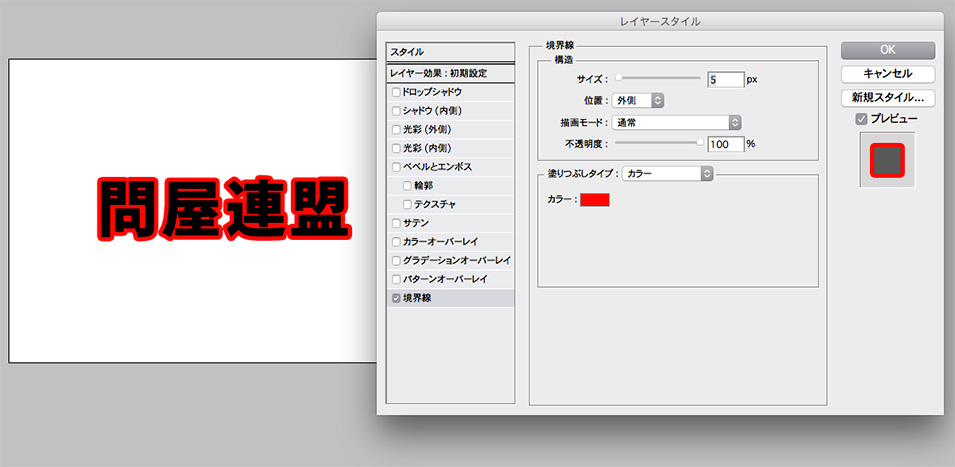Open the 塗りつぶしタイプ dropdown showing カラー
The width and height of the screenshot is (955, 467).
(668, 174)
